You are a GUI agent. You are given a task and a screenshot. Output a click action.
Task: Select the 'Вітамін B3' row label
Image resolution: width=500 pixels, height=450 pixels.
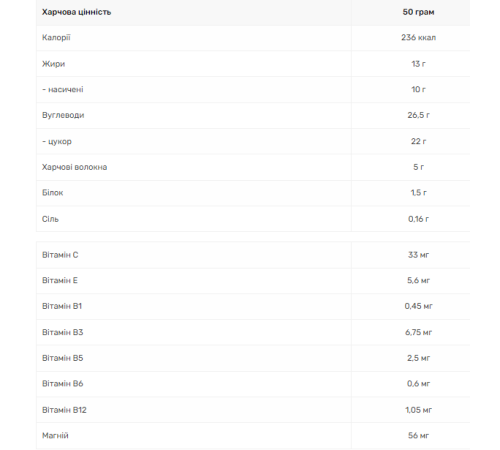point(62,332)
